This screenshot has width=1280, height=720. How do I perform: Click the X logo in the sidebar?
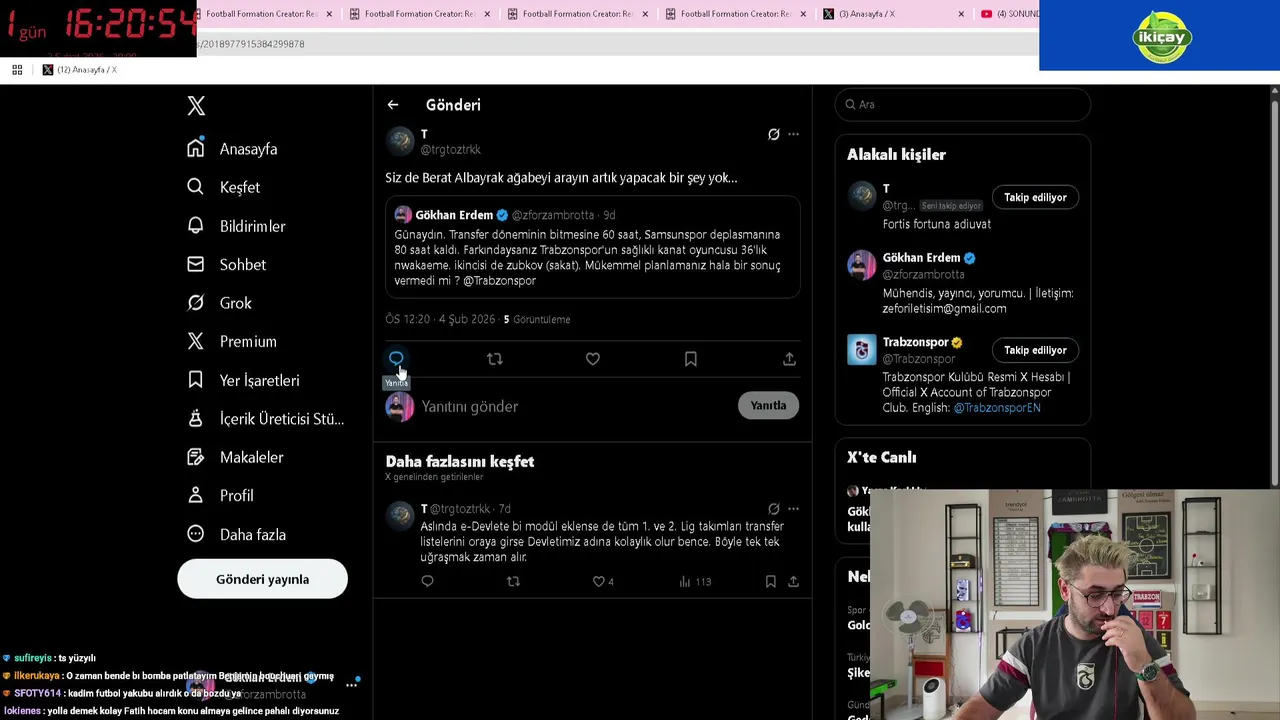coord(196,105)
